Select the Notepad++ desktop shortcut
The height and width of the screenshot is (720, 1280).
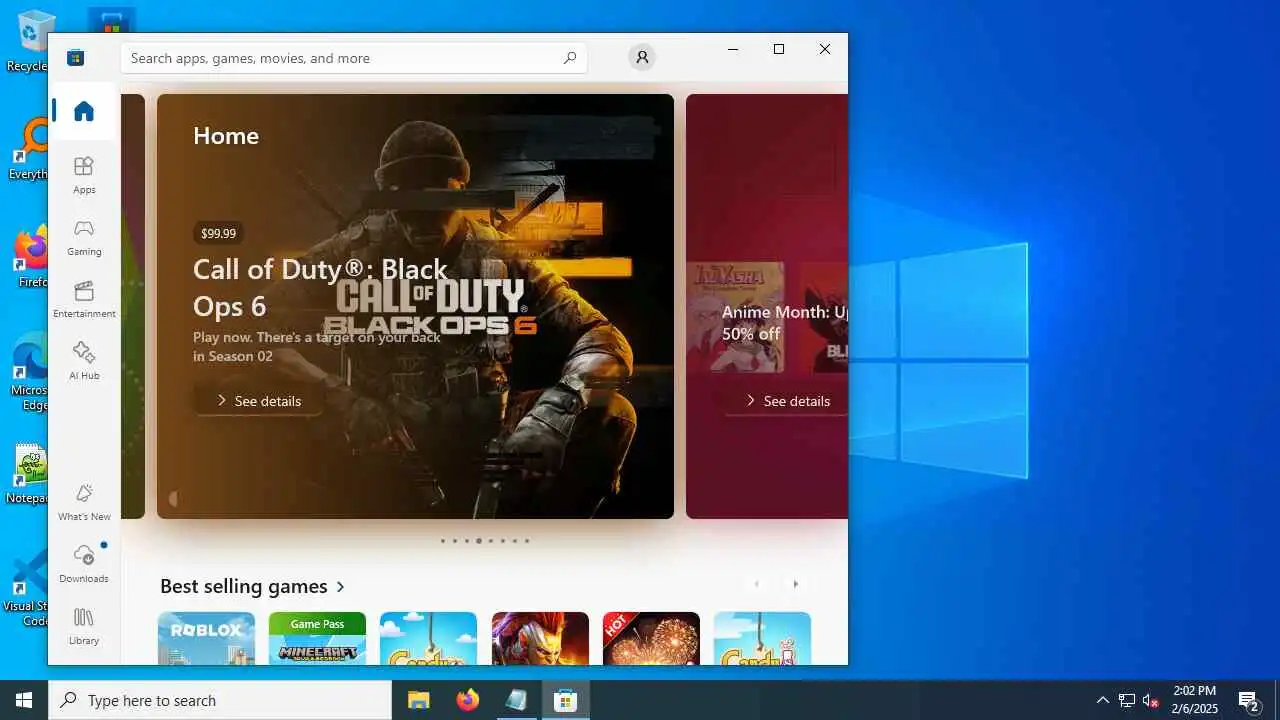(x=28, y=474)
